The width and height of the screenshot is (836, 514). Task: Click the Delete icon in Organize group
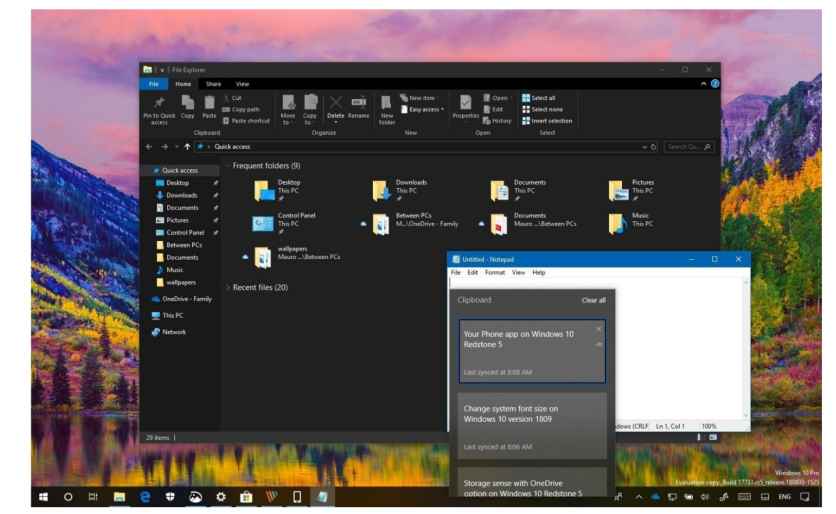tap(335, 105)
